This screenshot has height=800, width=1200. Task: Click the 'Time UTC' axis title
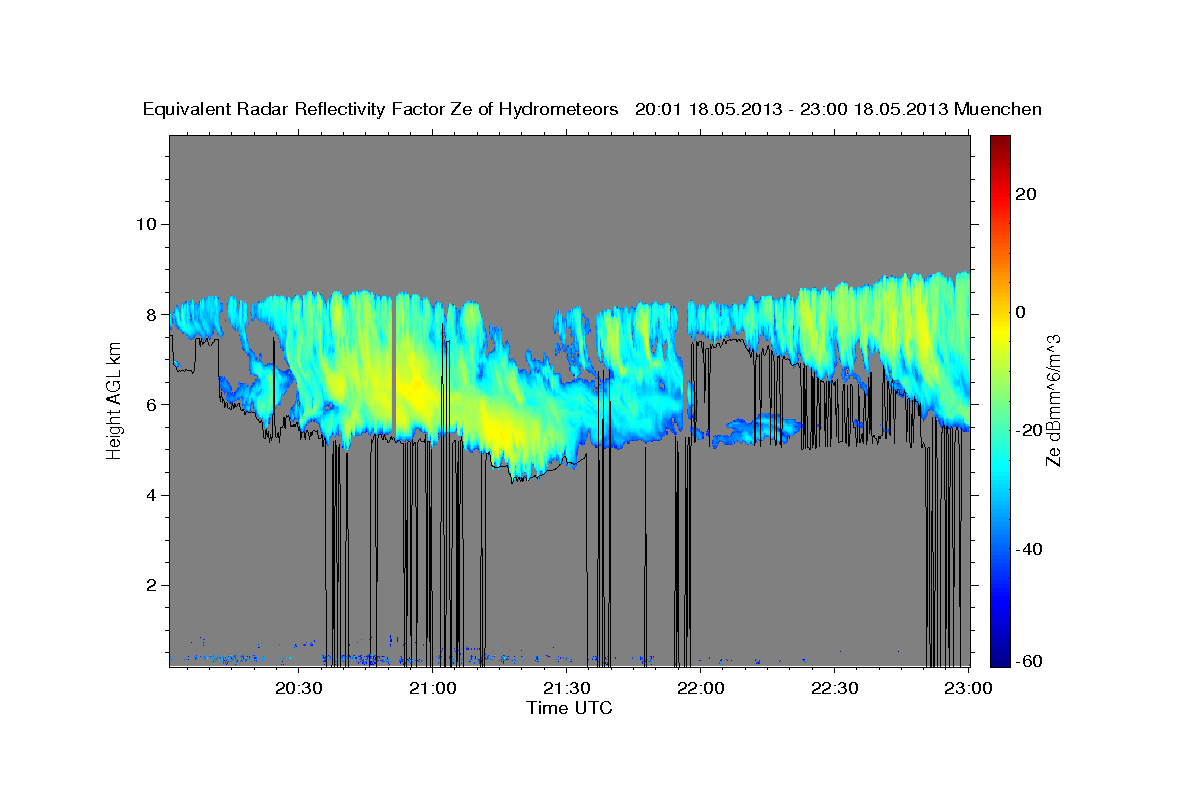point(569,708)
